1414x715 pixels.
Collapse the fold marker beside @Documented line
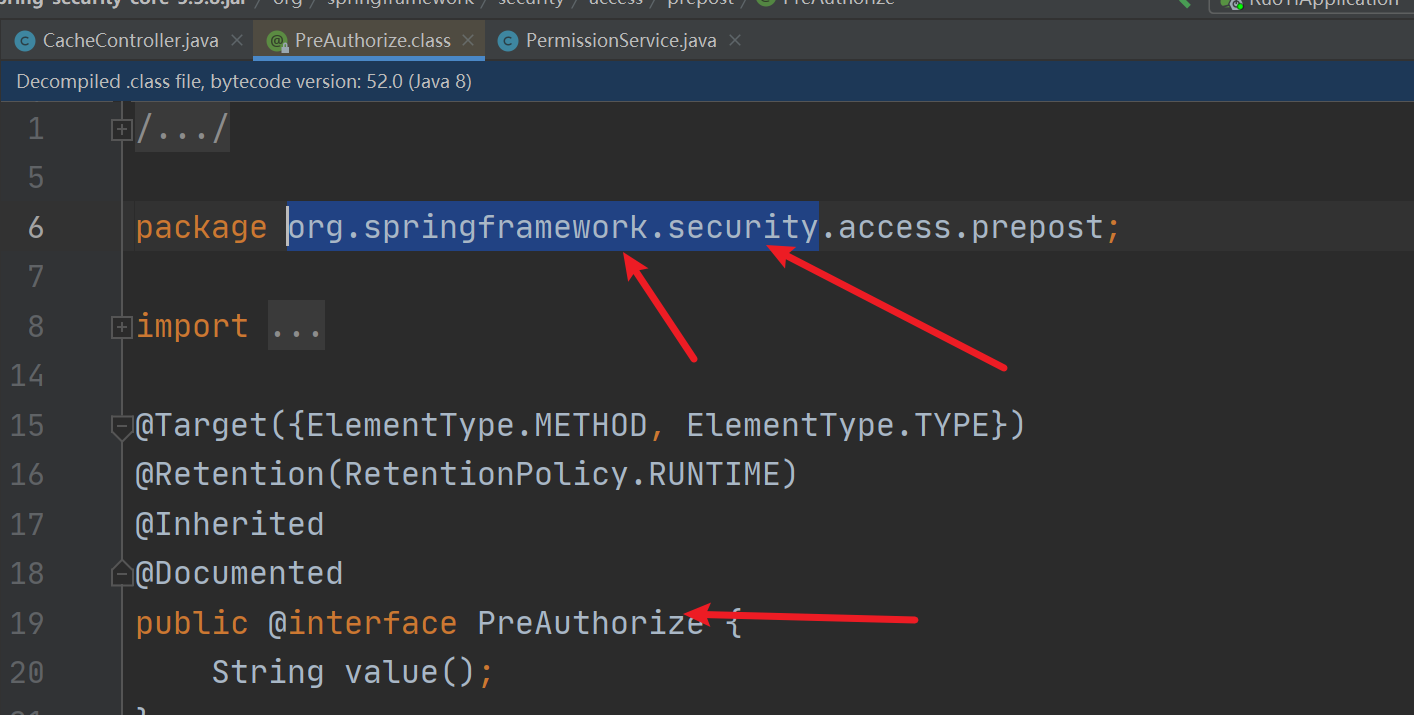122,574
